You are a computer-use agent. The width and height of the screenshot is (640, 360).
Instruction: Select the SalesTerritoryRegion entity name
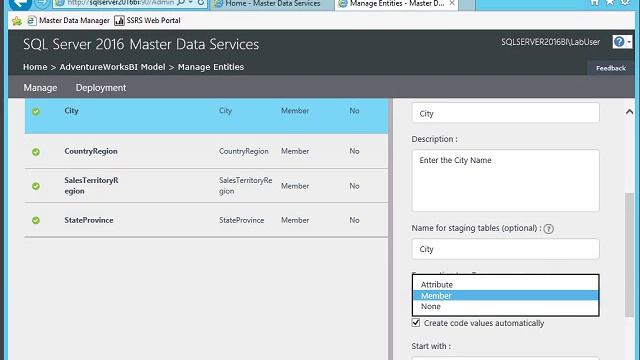coord(91,186)
